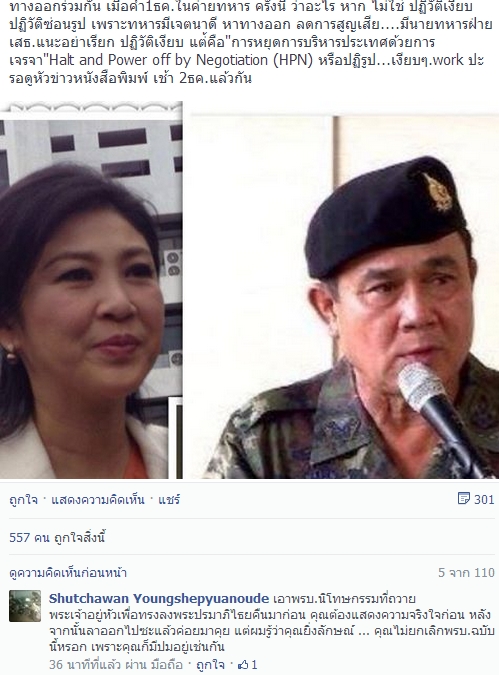Click the 36 นาทีที่แล้ว comment timestamp
This screenshot has width=499, height=675.
point(79,664)
